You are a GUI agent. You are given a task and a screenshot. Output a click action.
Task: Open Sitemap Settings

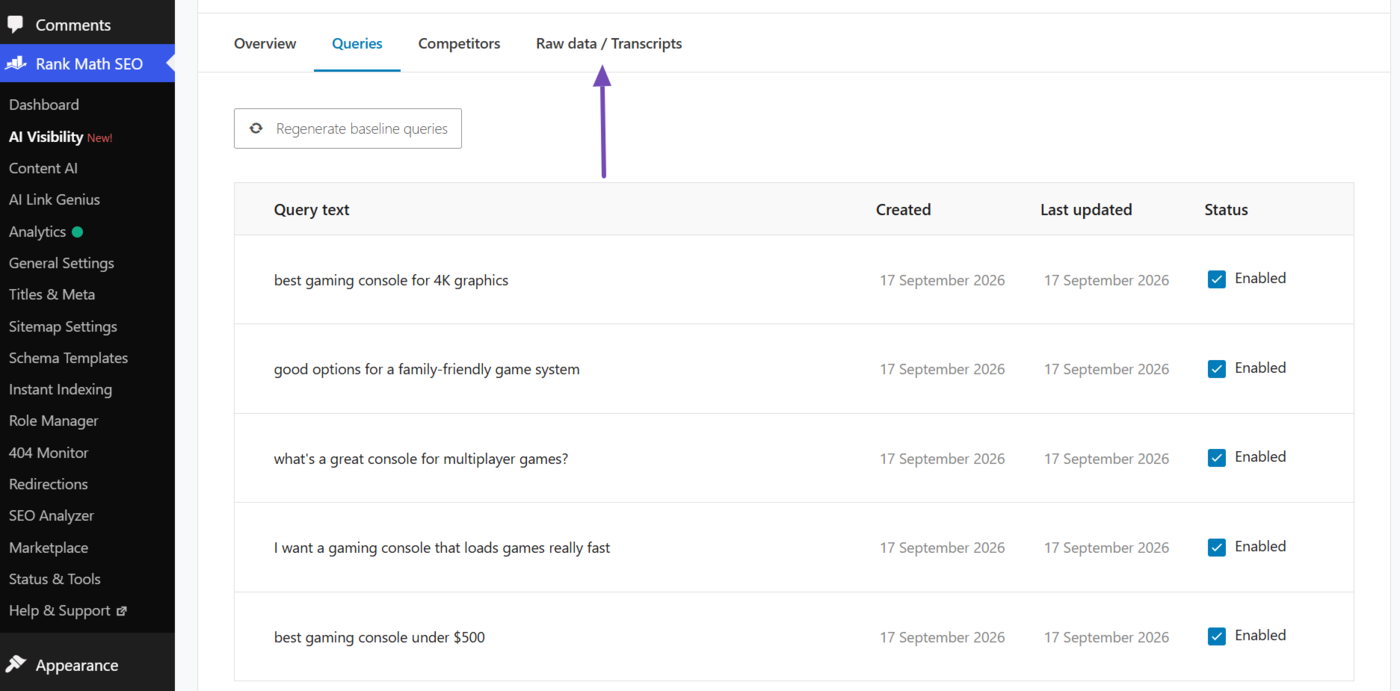tap(63, 326)
